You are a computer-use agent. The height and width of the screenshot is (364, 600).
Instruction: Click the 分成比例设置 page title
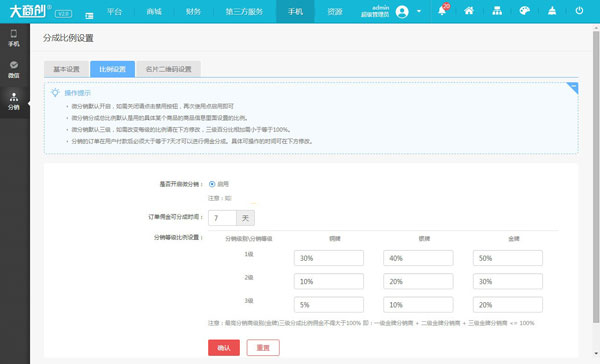[68, 38]
